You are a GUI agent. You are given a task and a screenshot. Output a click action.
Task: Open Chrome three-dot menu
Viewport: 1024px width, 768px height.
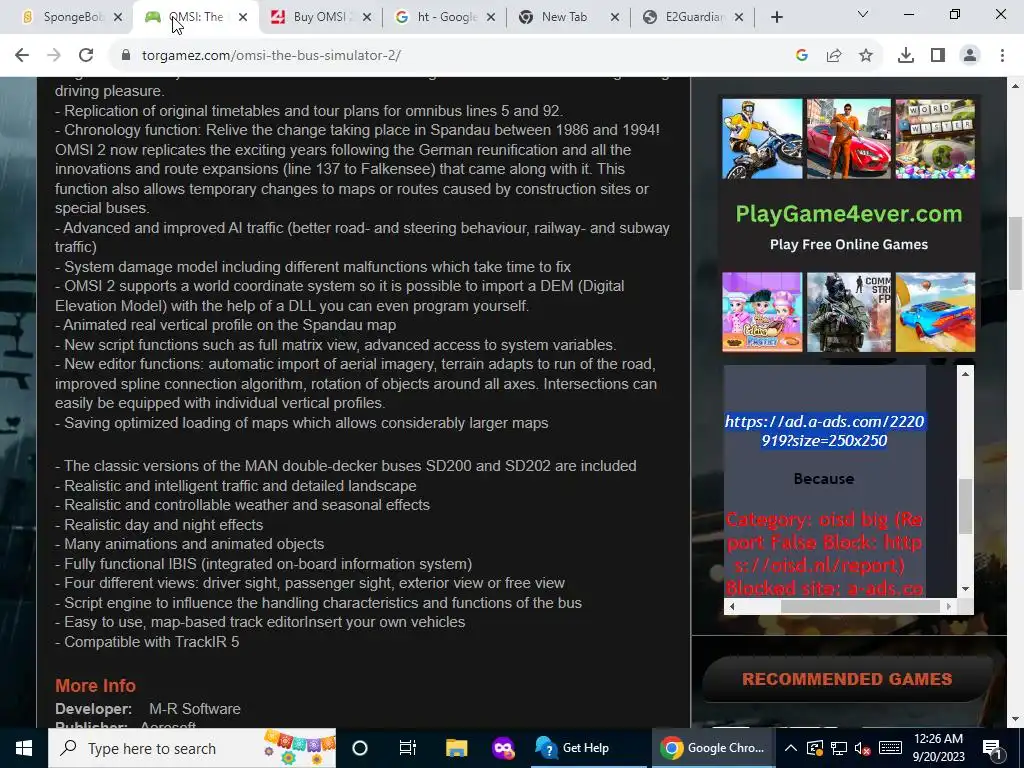[x=1002, y=56]
